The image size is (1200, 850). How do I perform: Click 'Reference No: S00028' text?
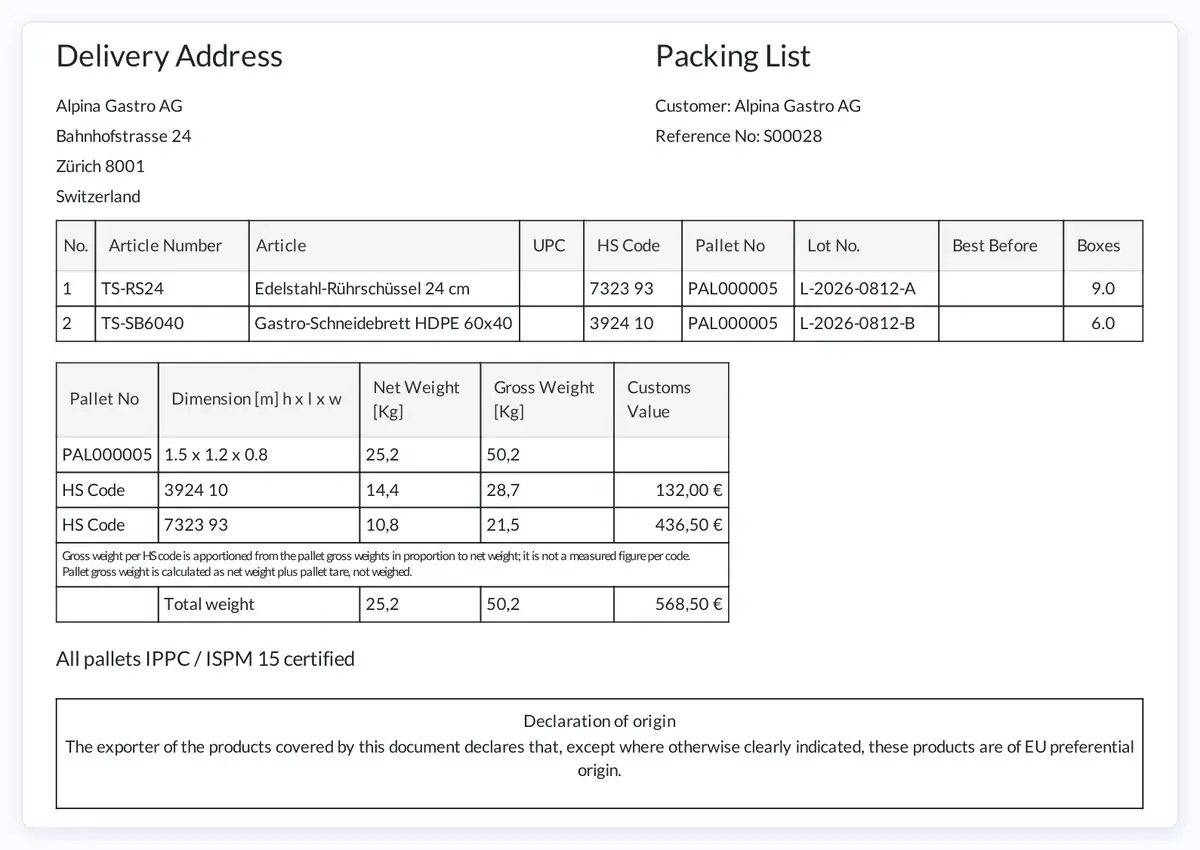[x=739, y=136]
